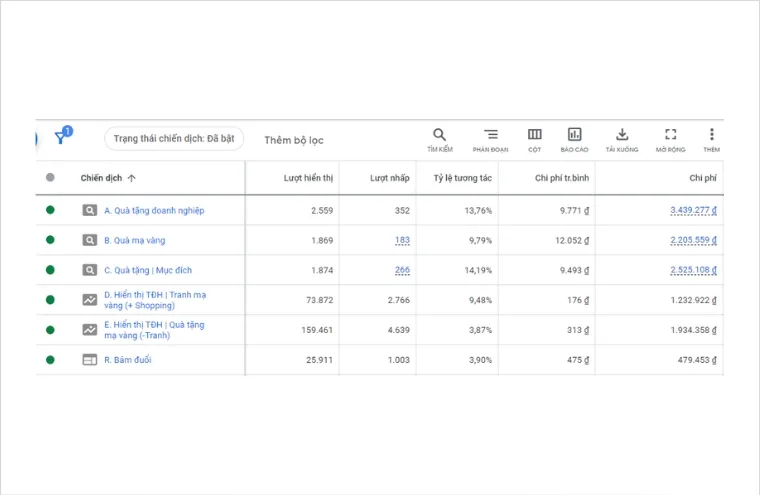Sort by the Lượt nhấp column

(x=390, y=178)
